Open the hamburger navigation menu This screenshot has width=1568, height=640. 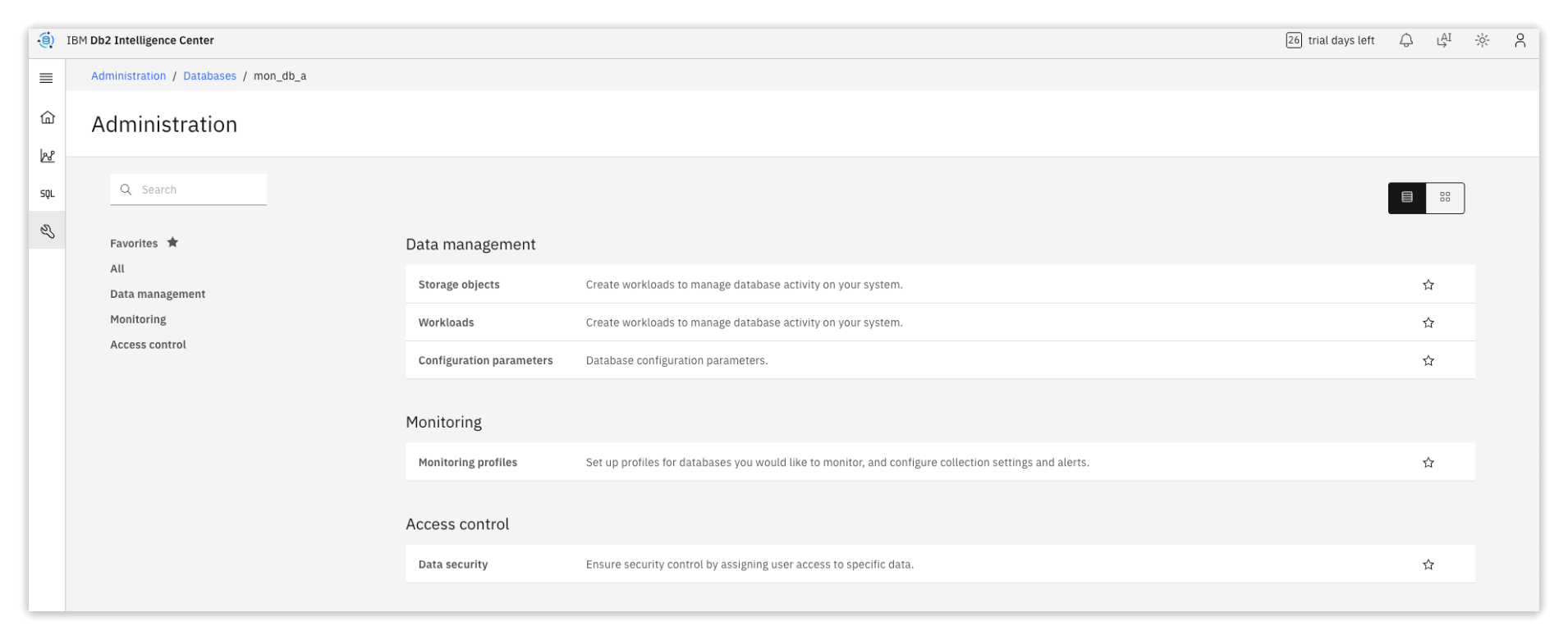pyautogui.click(x=47, y=78)
